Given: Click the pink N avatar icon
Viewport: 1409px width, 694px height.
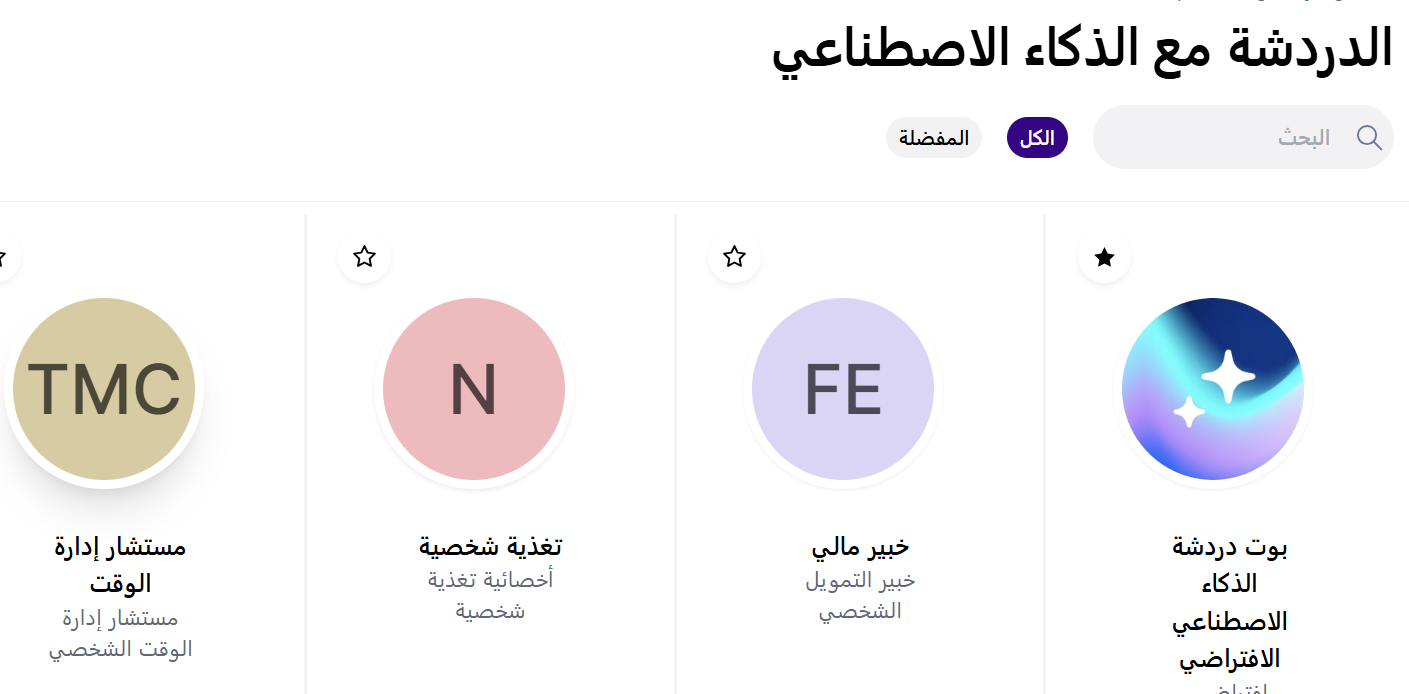Looking at the screenshot, I should point(474,389).
